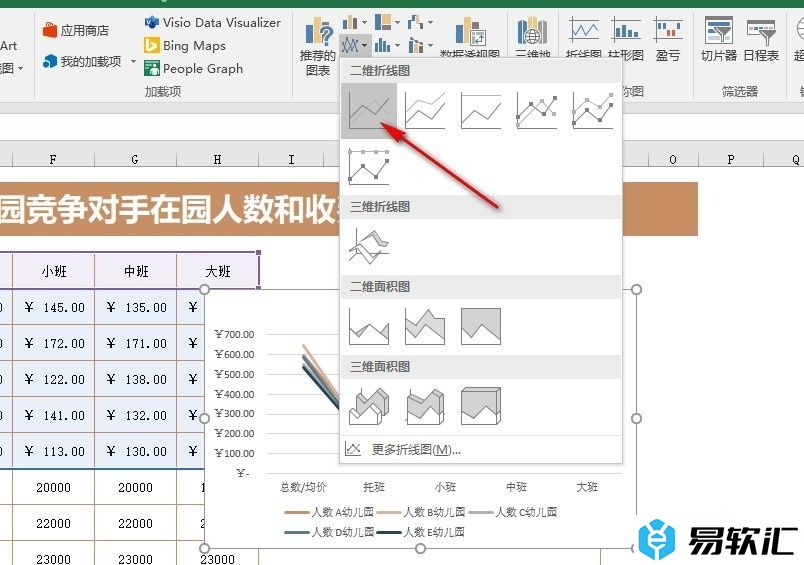Open 更多折线图(M)... more line charts
The height and width of the screenshot is (565, 804).
click(480, 450)
